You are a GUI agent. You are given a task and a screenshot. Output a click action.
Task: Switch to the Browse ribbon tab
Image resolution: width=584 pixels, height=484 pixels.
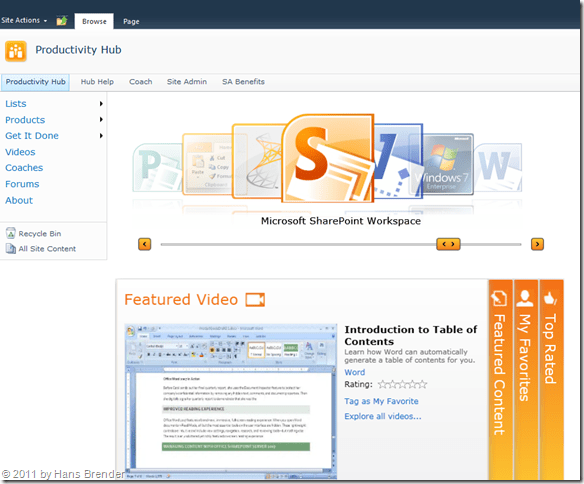pyautogui.click(x=94, y=21)
